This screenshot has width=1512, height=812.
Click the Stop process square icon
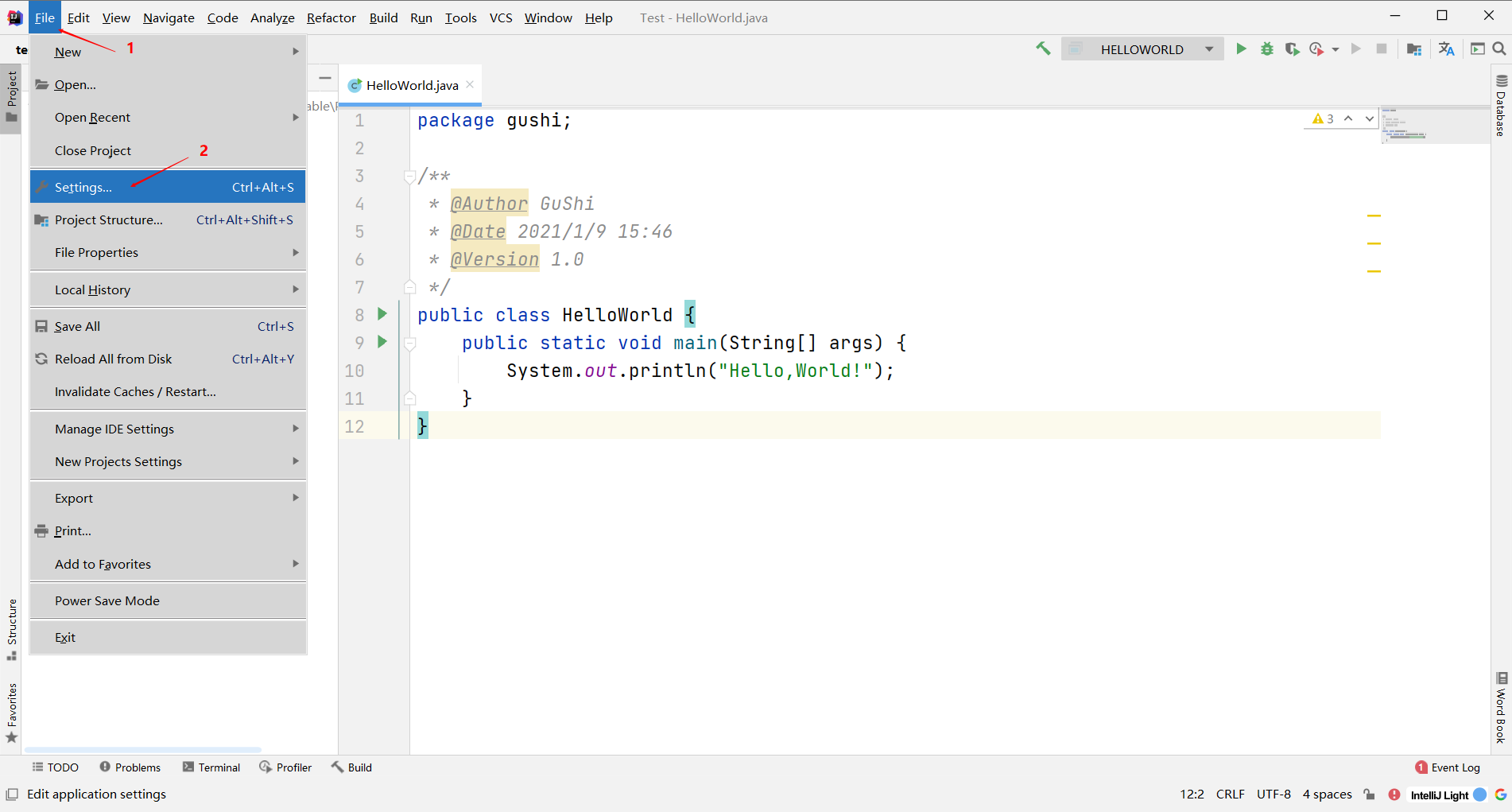pos(1382,49)
